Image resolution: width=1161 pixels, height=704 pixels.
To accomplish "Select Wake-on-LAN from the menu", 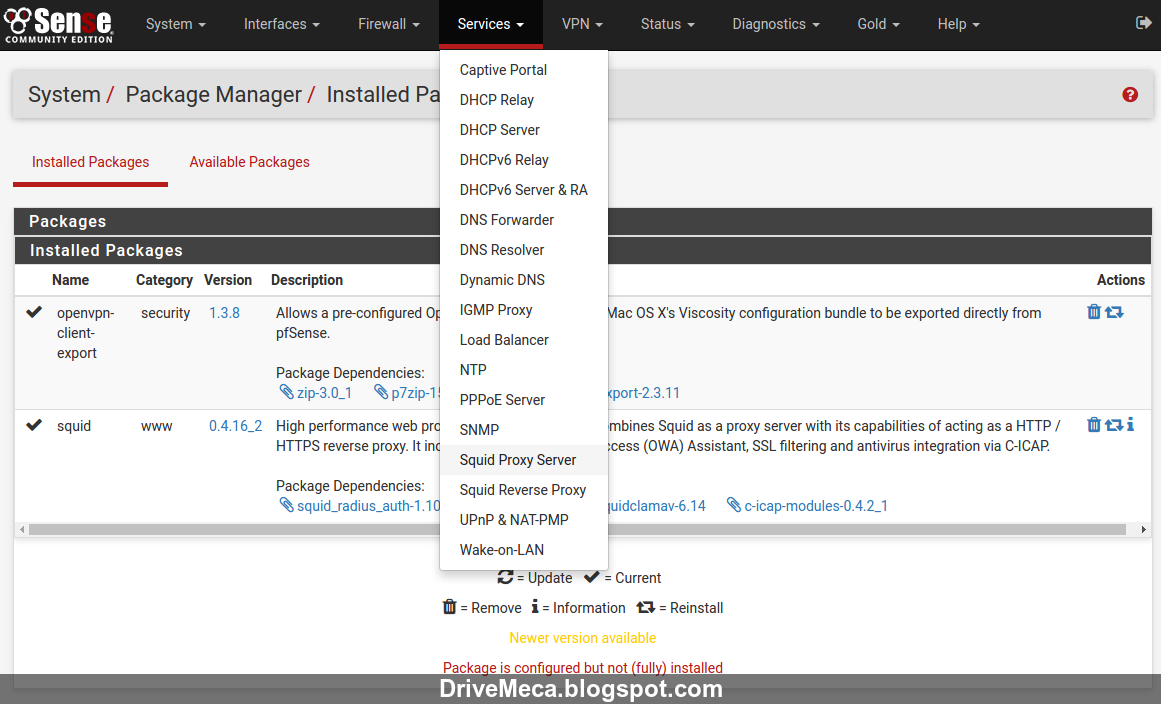I will (x=523, y=549).
